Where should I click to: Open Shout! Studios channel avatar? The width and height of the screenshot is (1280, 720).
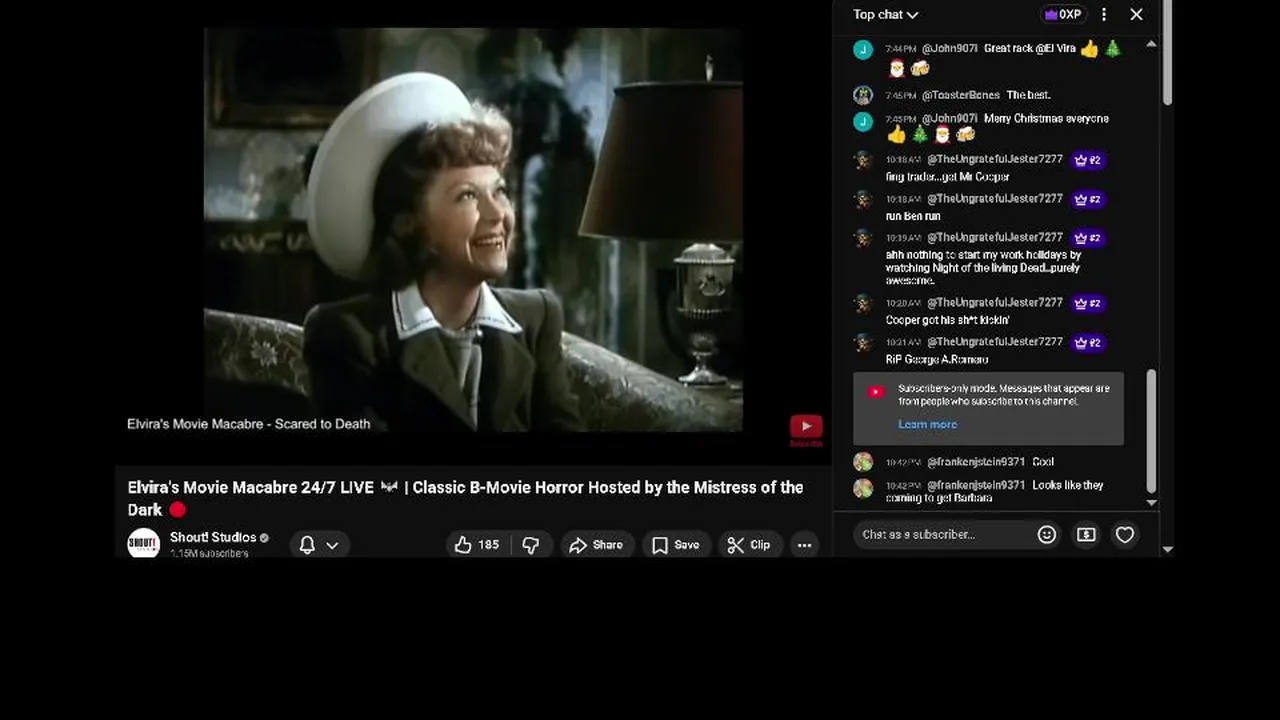coord(143,543)
